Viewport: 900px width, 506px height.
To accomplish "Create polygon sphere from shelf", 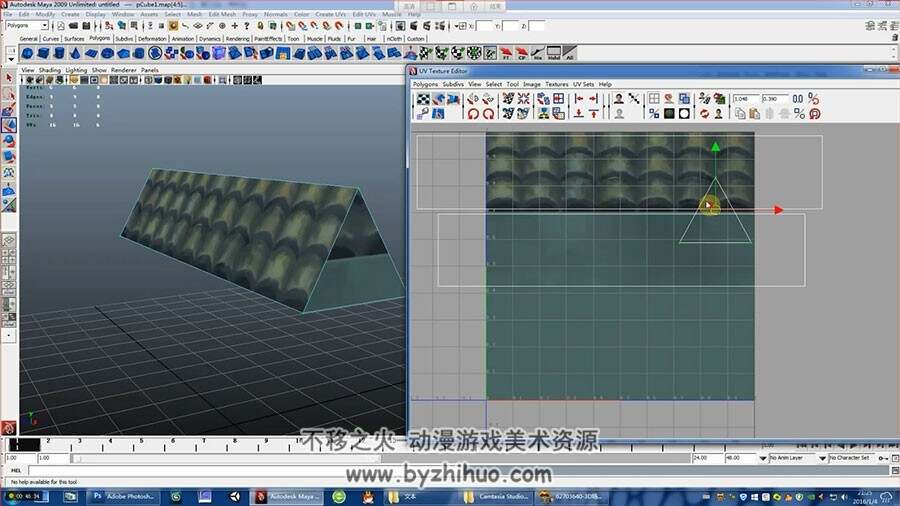I will pos(27,53).
